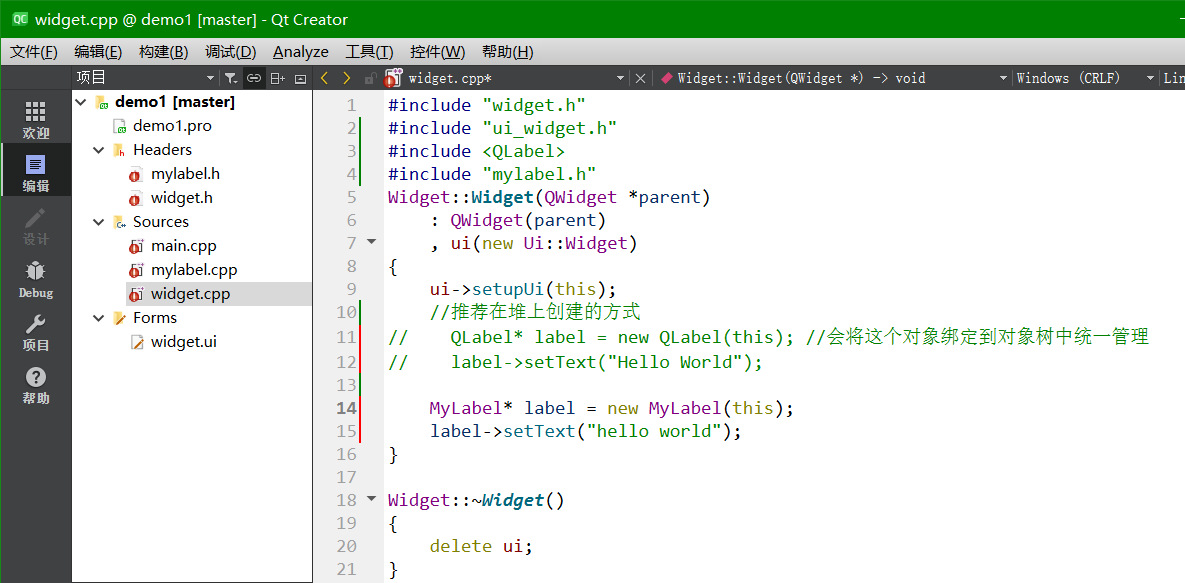Click '"mylabel.h"' include on line 4
1185x583 pixels.
tap(540, 174)
